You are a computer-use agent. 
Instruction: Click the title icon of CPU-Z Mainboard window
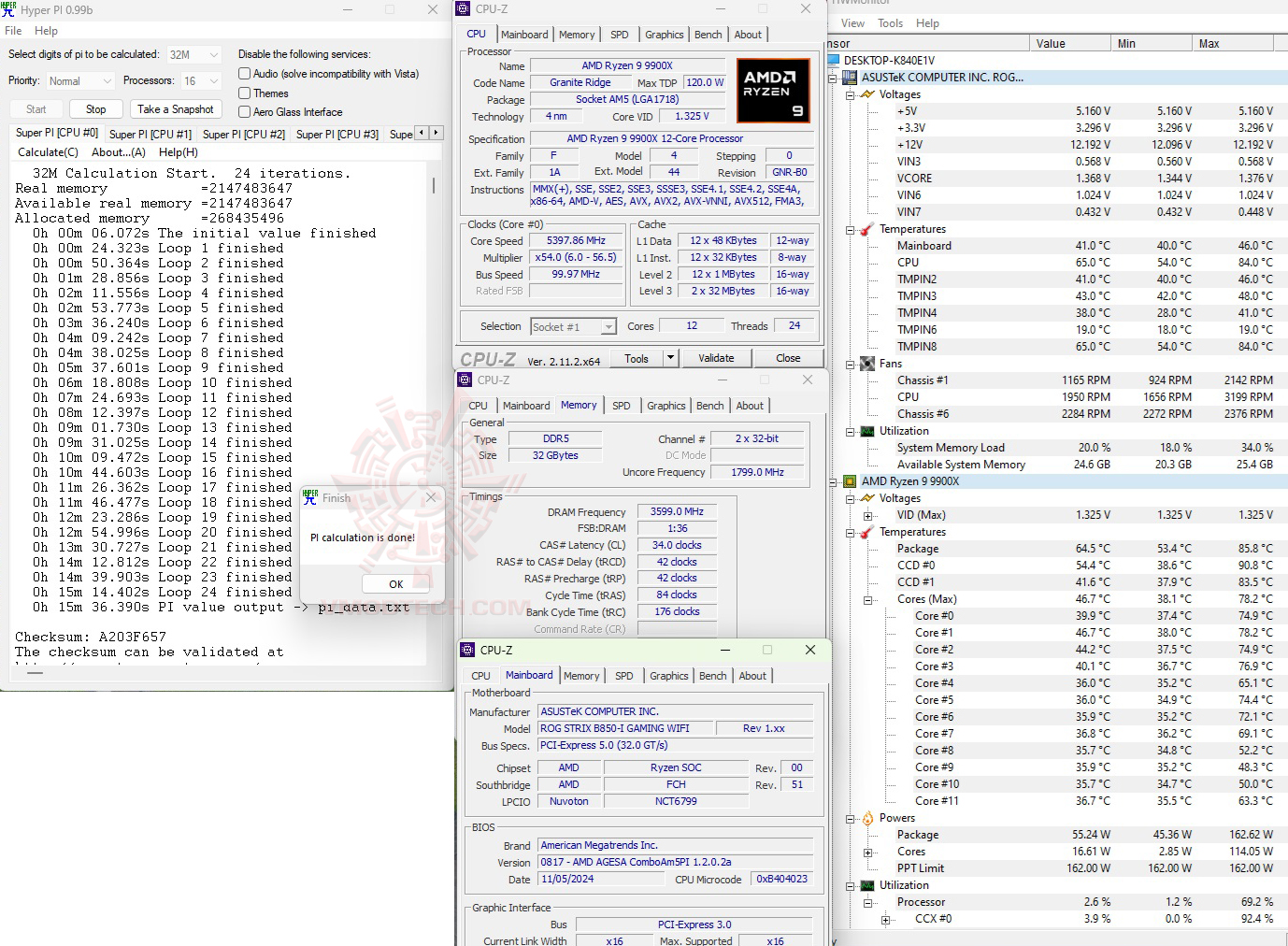click(467, 650)
